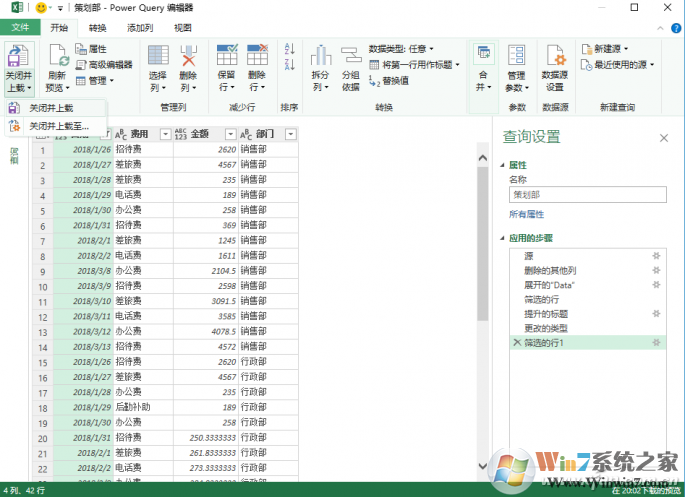Choose 关闭并上载至... from the dropdown menu
The height and width of the screenshot is (497, 685).
coord(58,126)
